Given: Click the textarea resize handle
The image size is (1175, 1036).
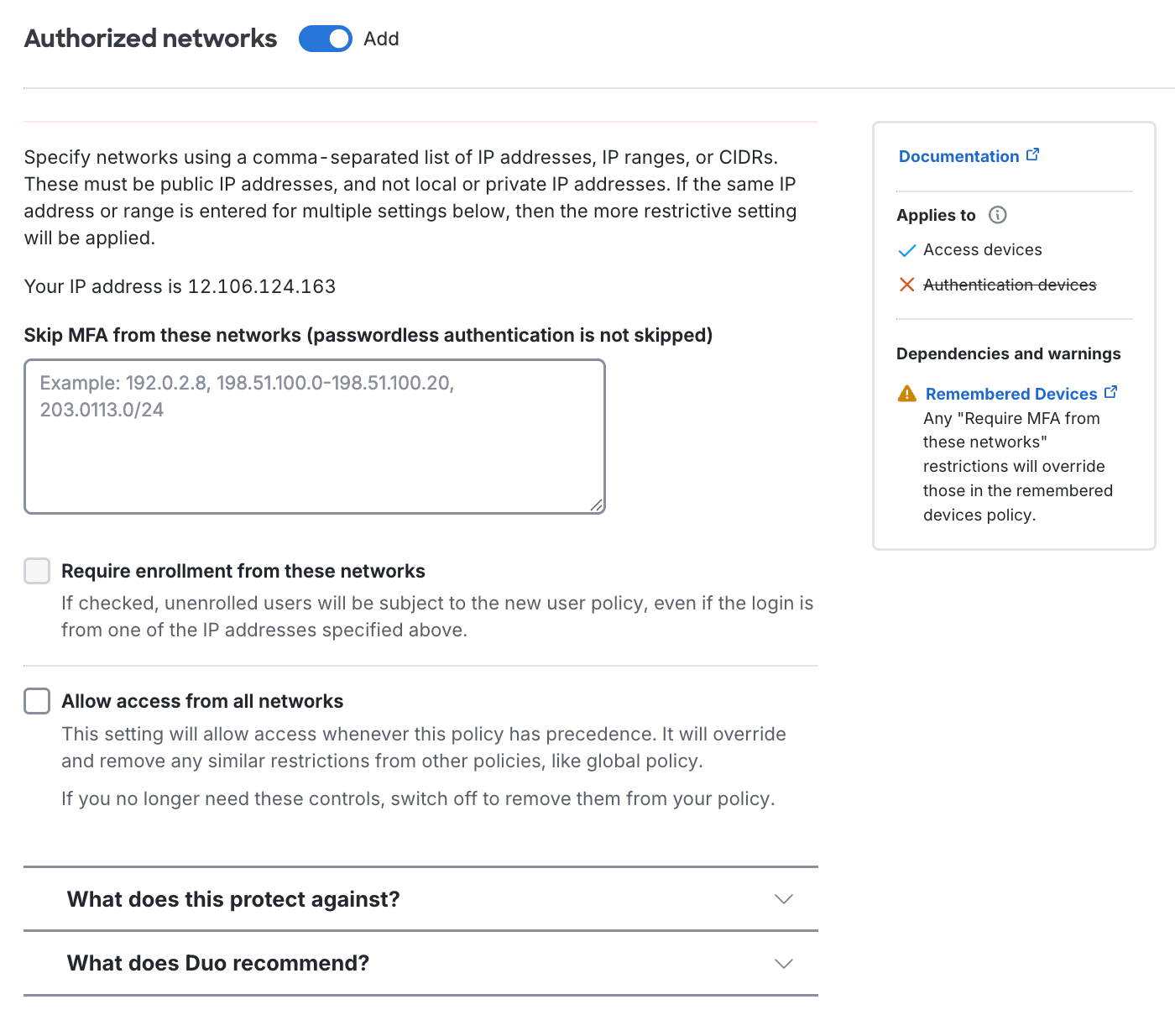Looking at the screenshot, I should [x=597, y=505].
